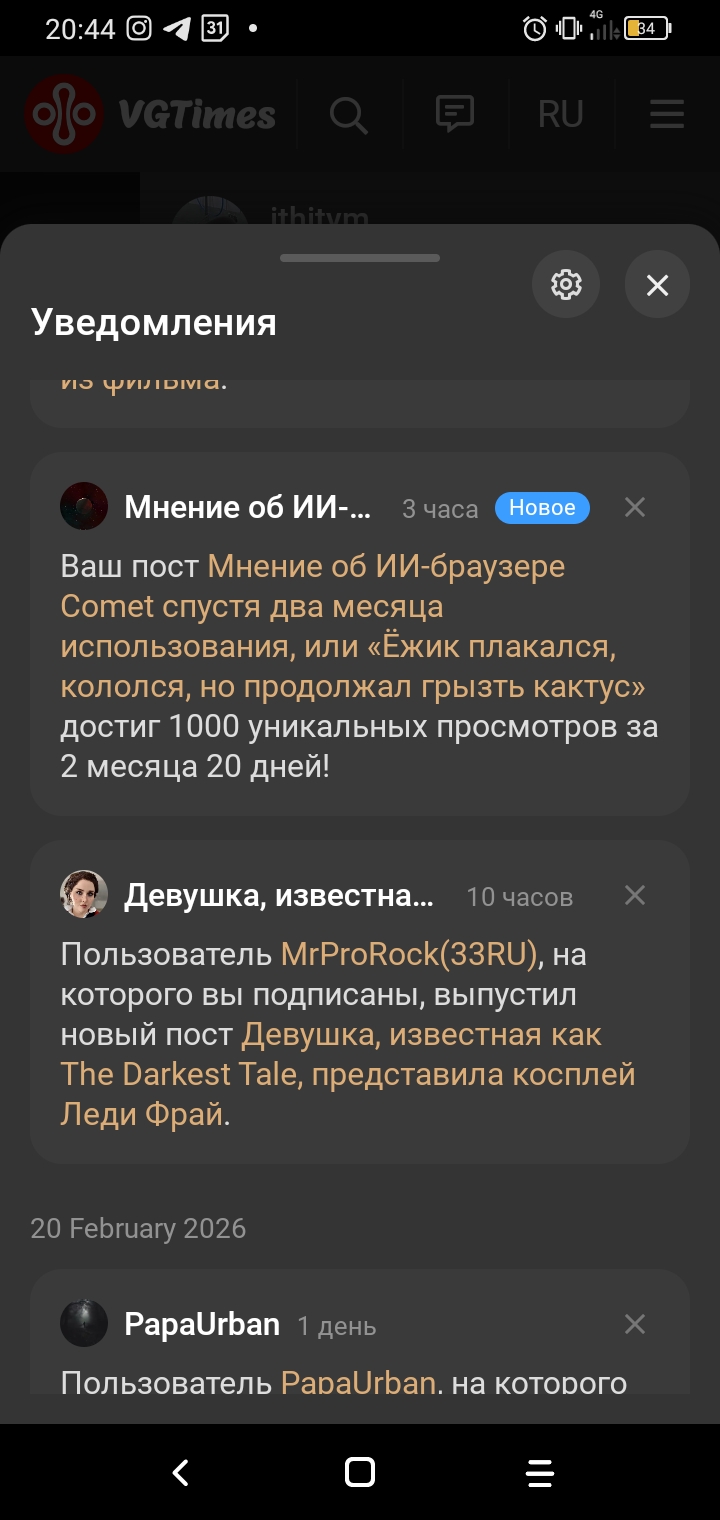
Task: Dismiss the PapaUrban notification
Action: pyautogui.click(x=635, y=1324)
